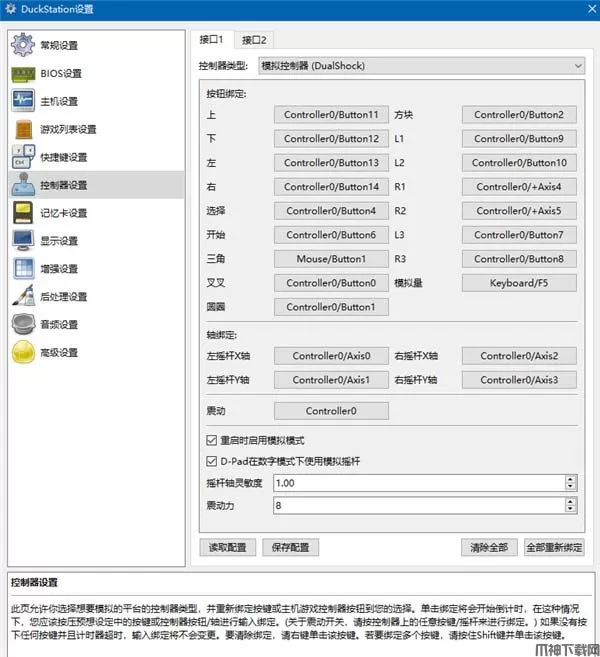Click the 游戏列表设置 icon
Image resolution: width=600 pixels, height=657 pixels.
coord(23,129)
